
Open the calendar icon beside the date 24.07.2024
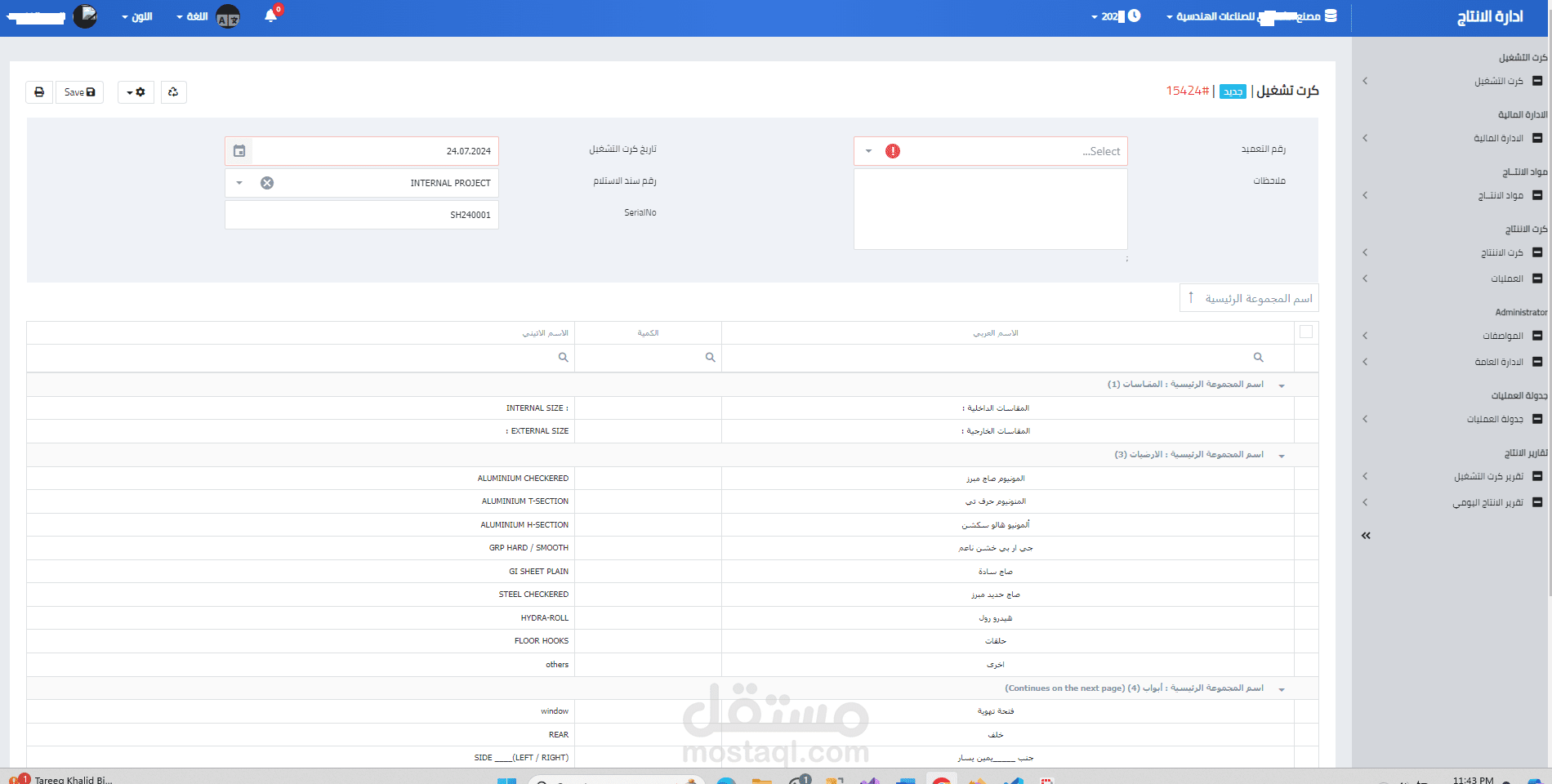[239, 150]
